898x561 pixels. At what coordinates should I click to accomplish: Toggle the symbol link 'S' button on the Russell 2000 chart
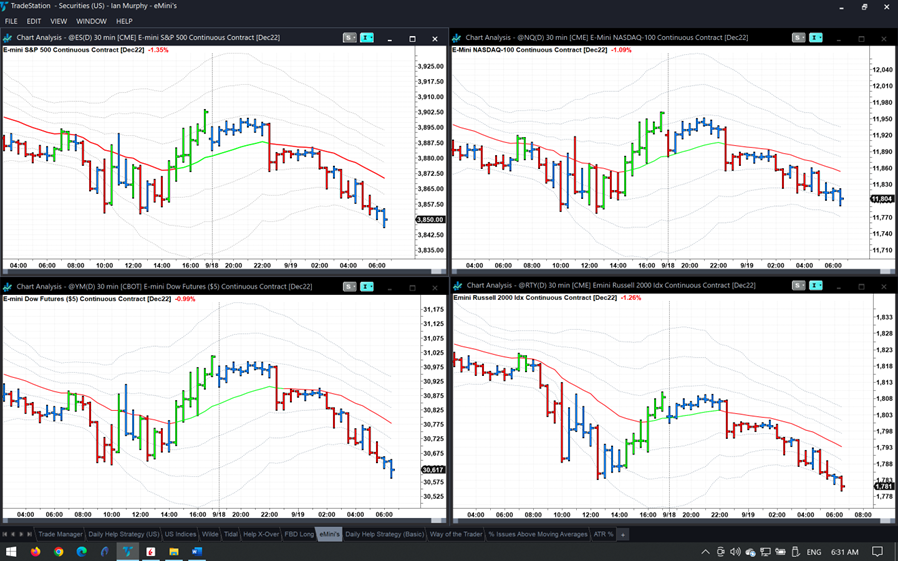click(x=798, y=286)
